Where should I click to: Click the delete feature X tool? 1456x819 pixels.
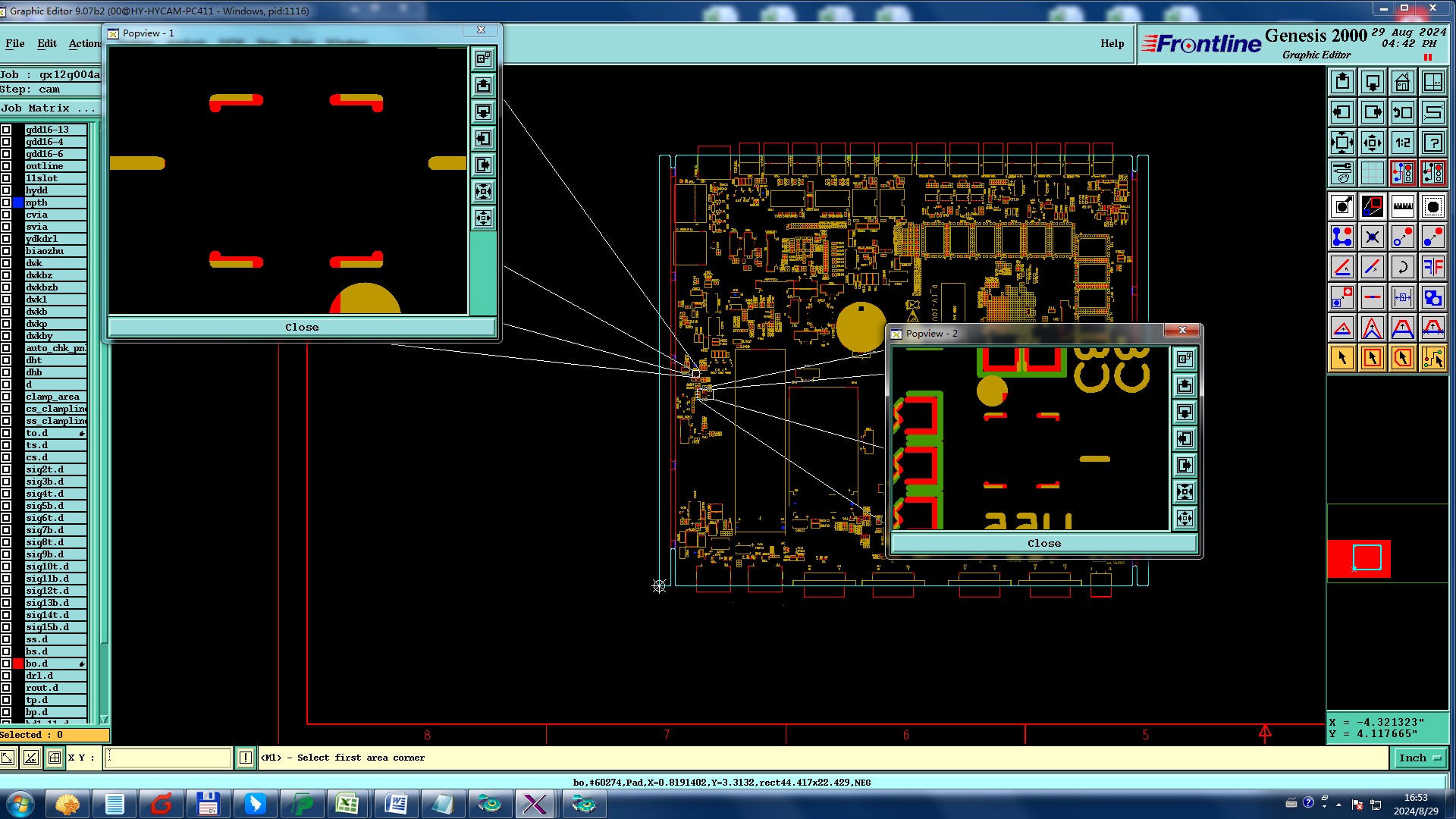1372,237
